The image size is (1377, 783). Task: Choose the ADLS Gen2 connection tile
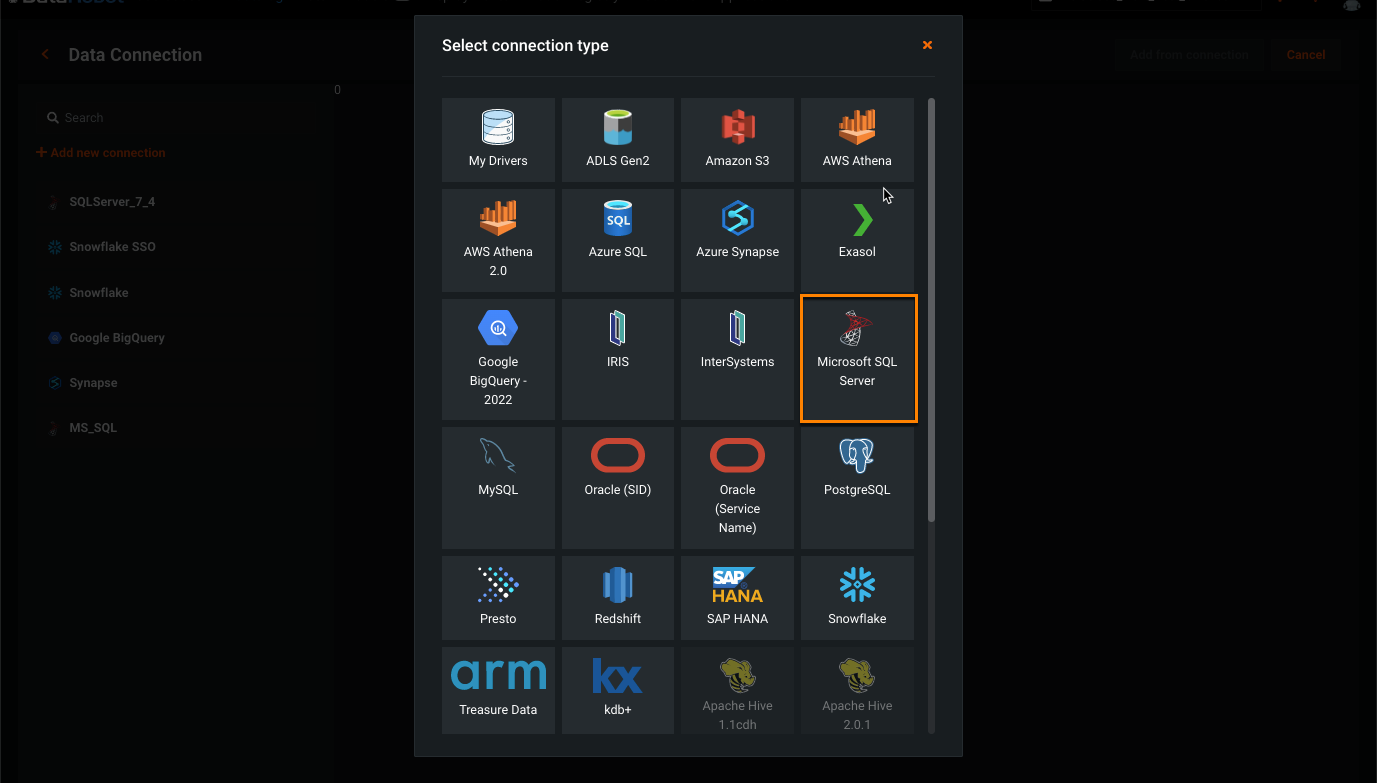pos(618,140)
